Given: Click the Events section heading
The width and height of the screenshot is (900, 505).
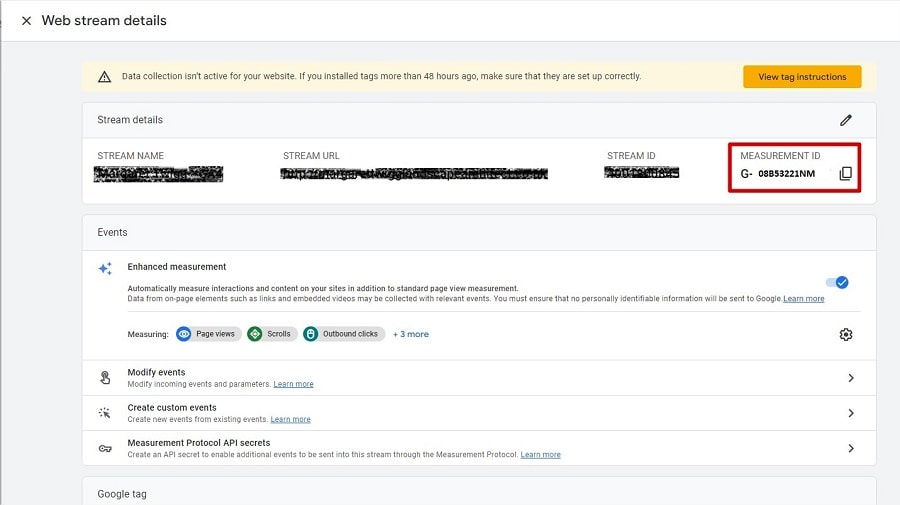Looking at the screenshot, I should point(112,232).
